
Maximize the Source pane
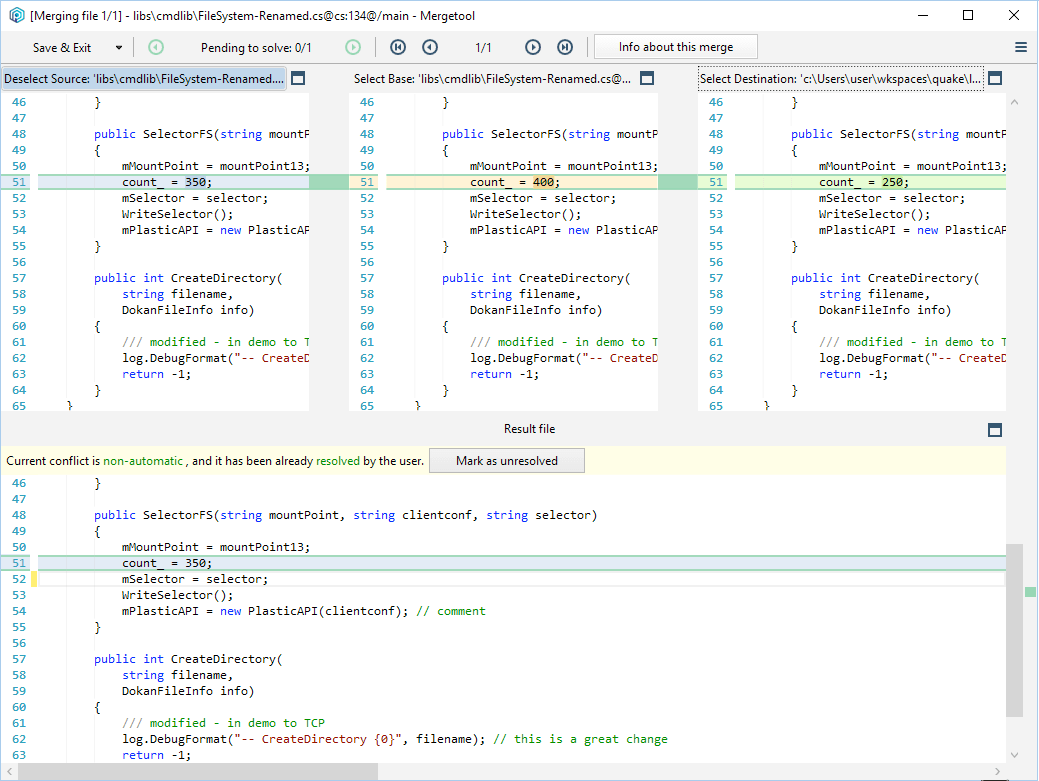(x=298, y=79)
